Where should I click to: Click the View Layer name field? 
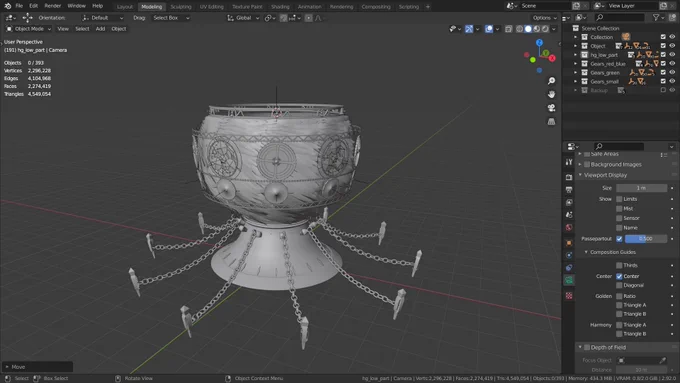(633, 6)
